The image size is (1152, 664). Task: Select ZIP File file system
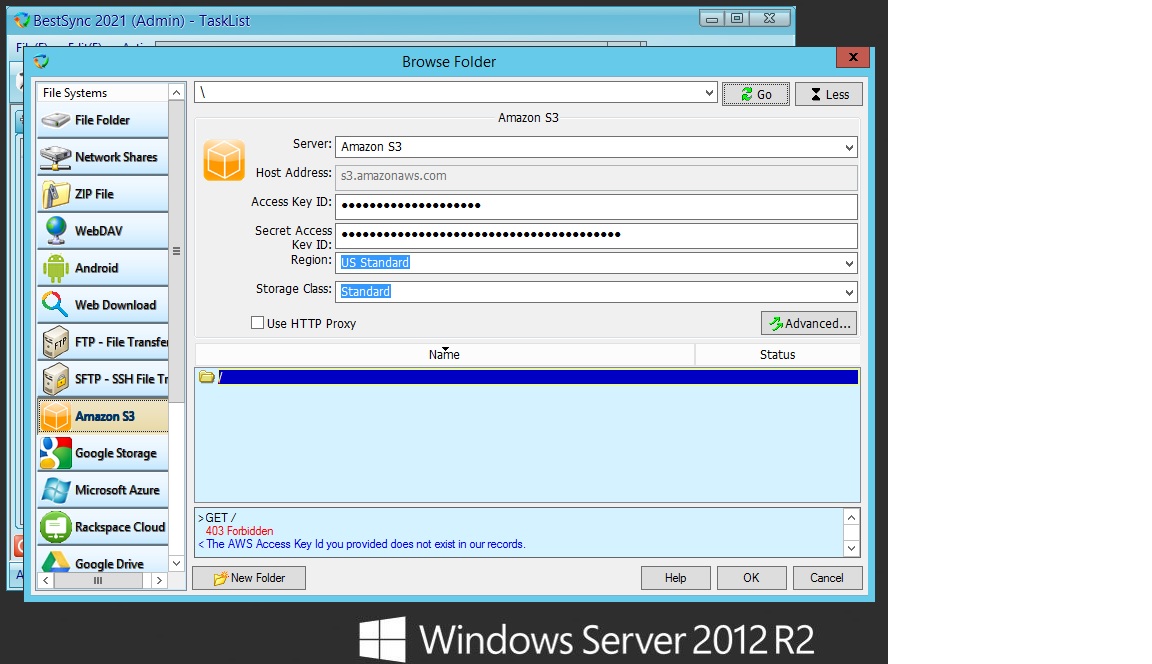tap(103, 194)
